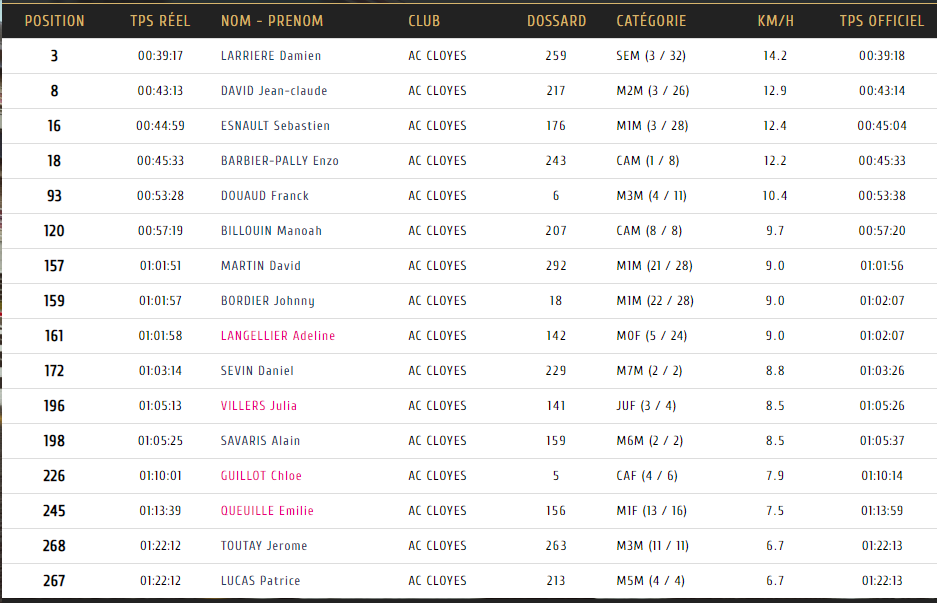
Task: Click position number 268
Action: [x=54, y=546]
